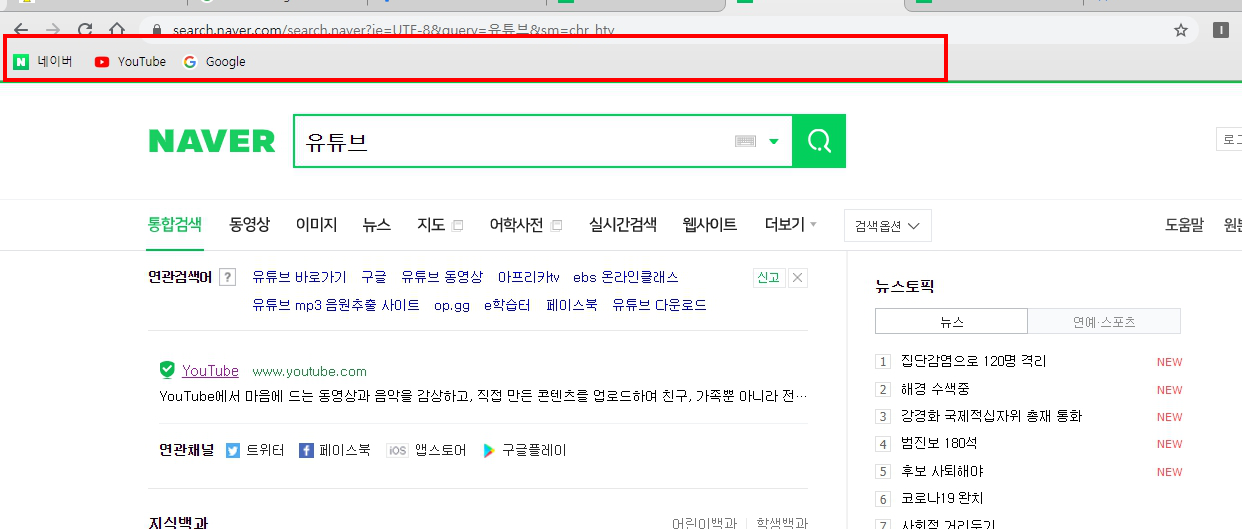Expand the search autocomplete dropdown arrow
The image size is (1242, 529).
(773, 142)
